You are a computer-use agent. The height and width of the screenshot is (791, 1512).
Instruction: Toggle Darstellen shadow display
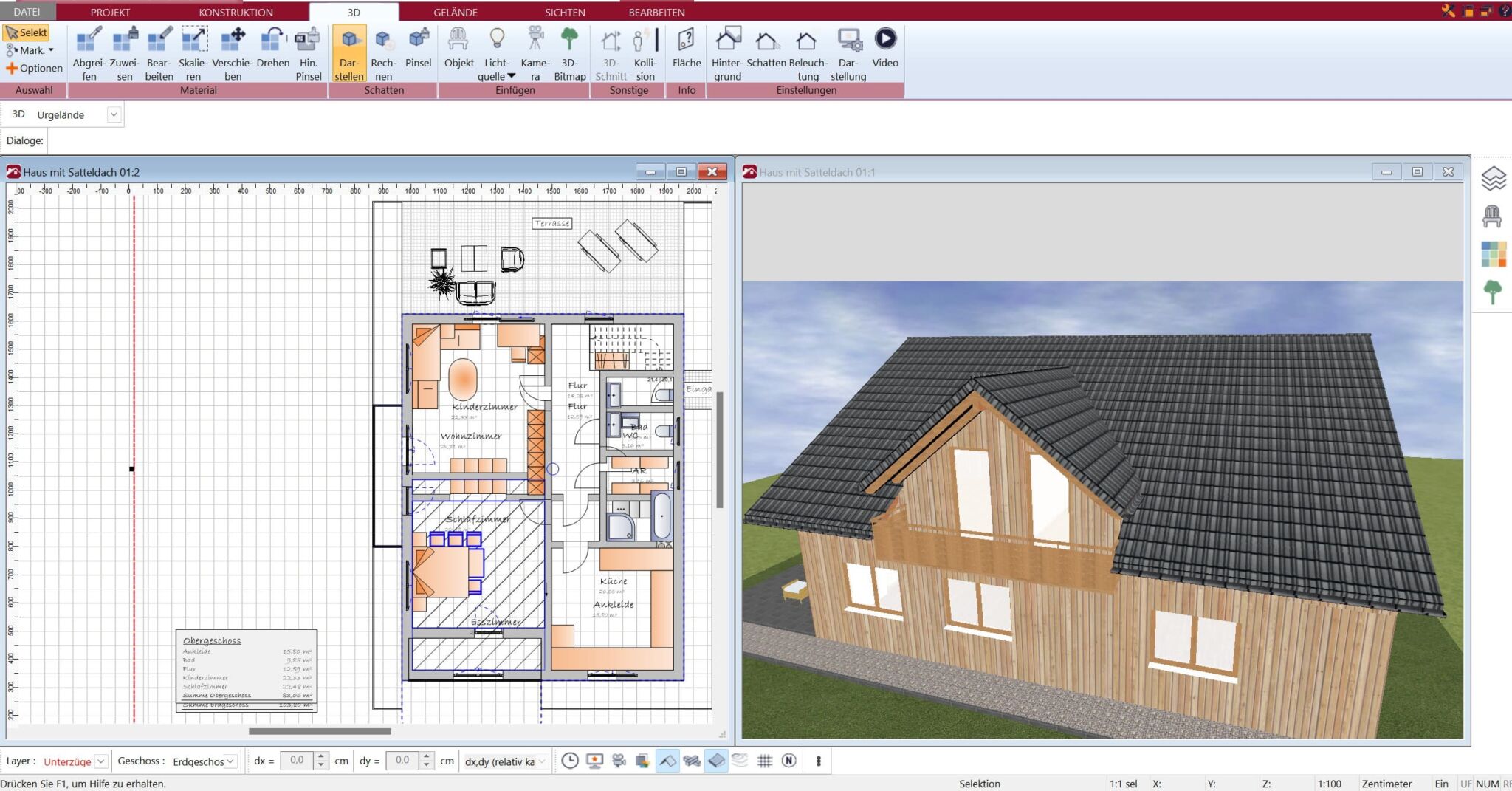point(348,53)
